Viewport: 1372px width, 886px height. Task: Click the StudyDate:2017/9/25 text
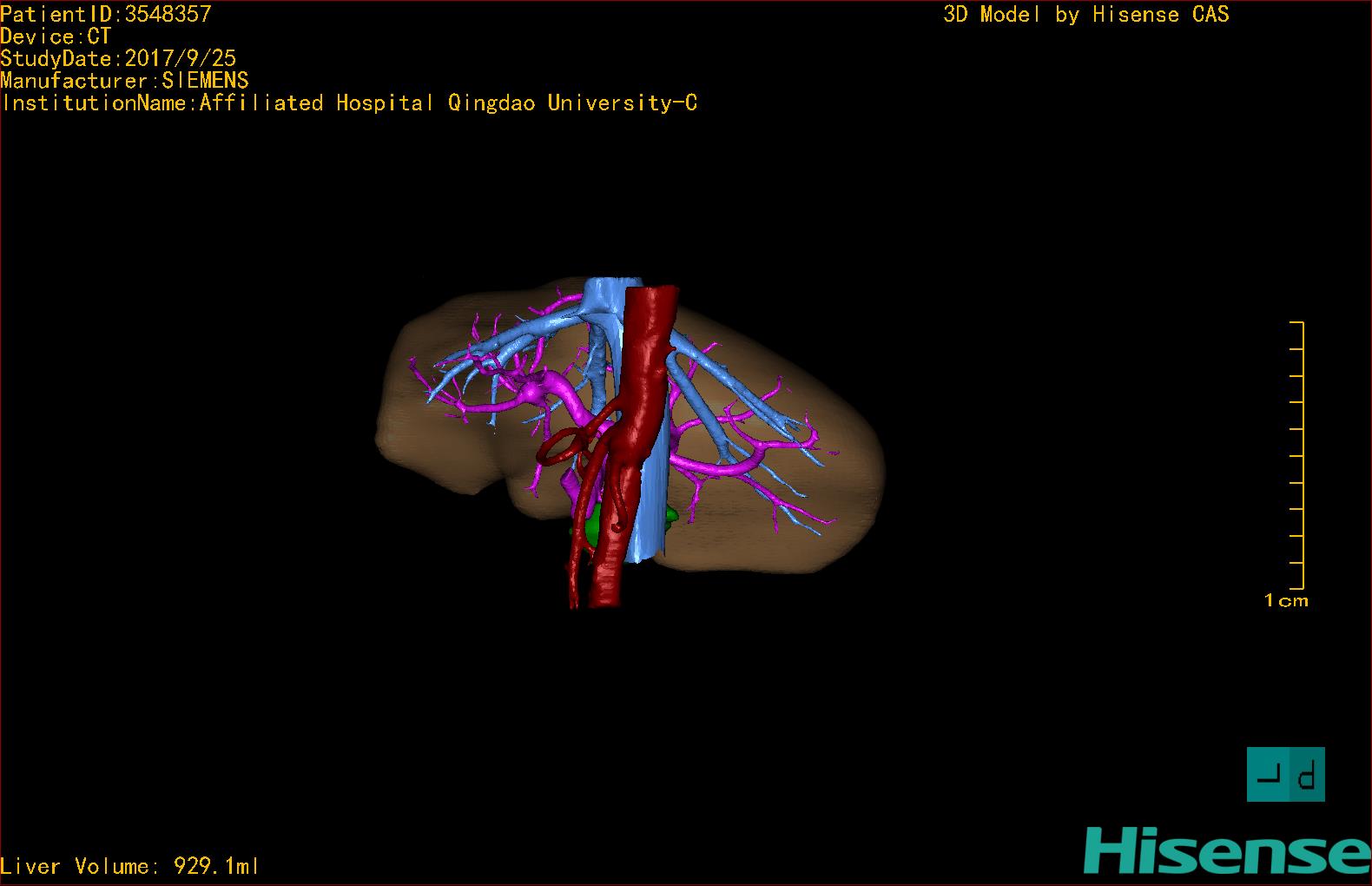[118, 58]
